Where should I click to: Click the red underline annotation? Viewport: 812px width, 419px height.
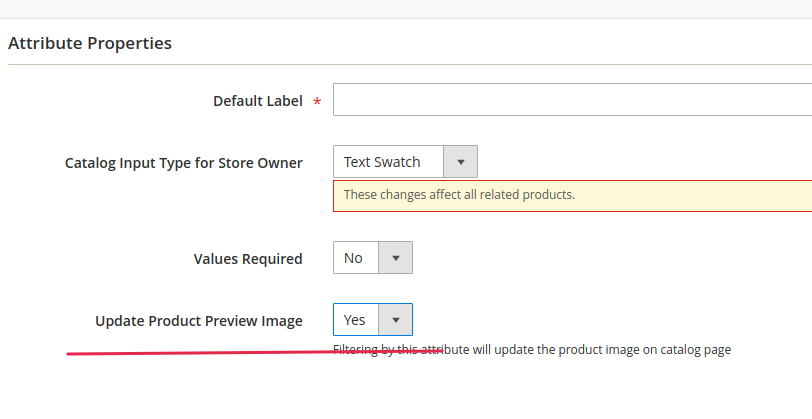point(254,353)
